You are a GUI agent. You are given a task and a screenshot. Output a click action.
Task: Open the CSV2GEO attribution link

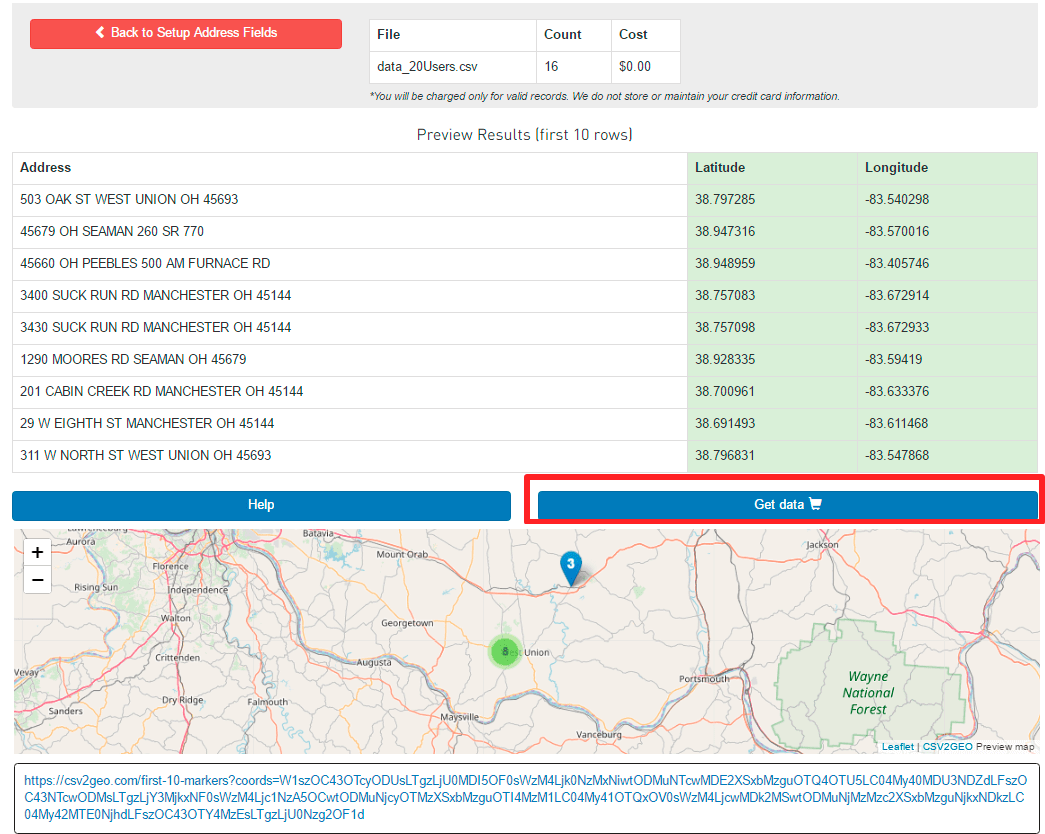click(x=947, y=747)
